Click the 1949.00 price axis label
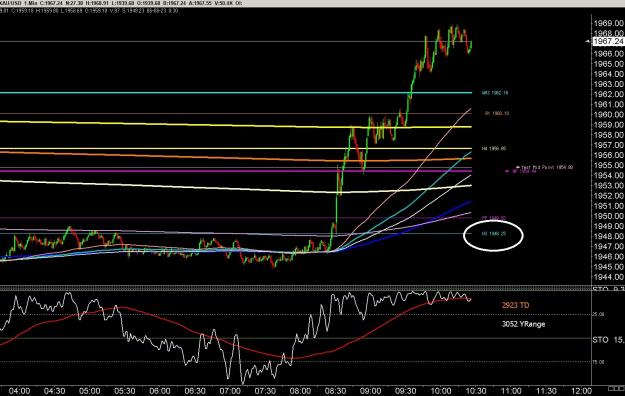625x396 pixels. [x=609, y=226]
